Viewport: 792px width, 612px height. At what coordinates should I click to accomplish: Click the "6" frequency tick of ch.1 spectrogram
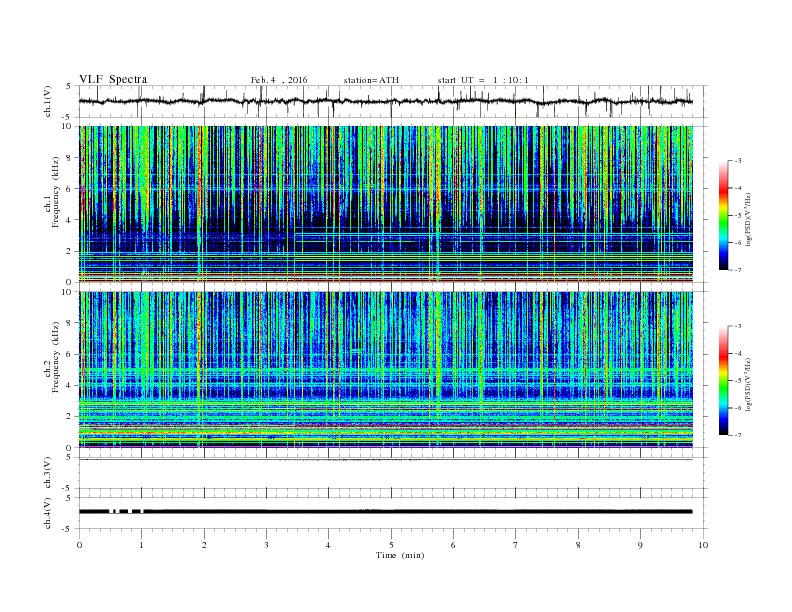pos(70,189)
